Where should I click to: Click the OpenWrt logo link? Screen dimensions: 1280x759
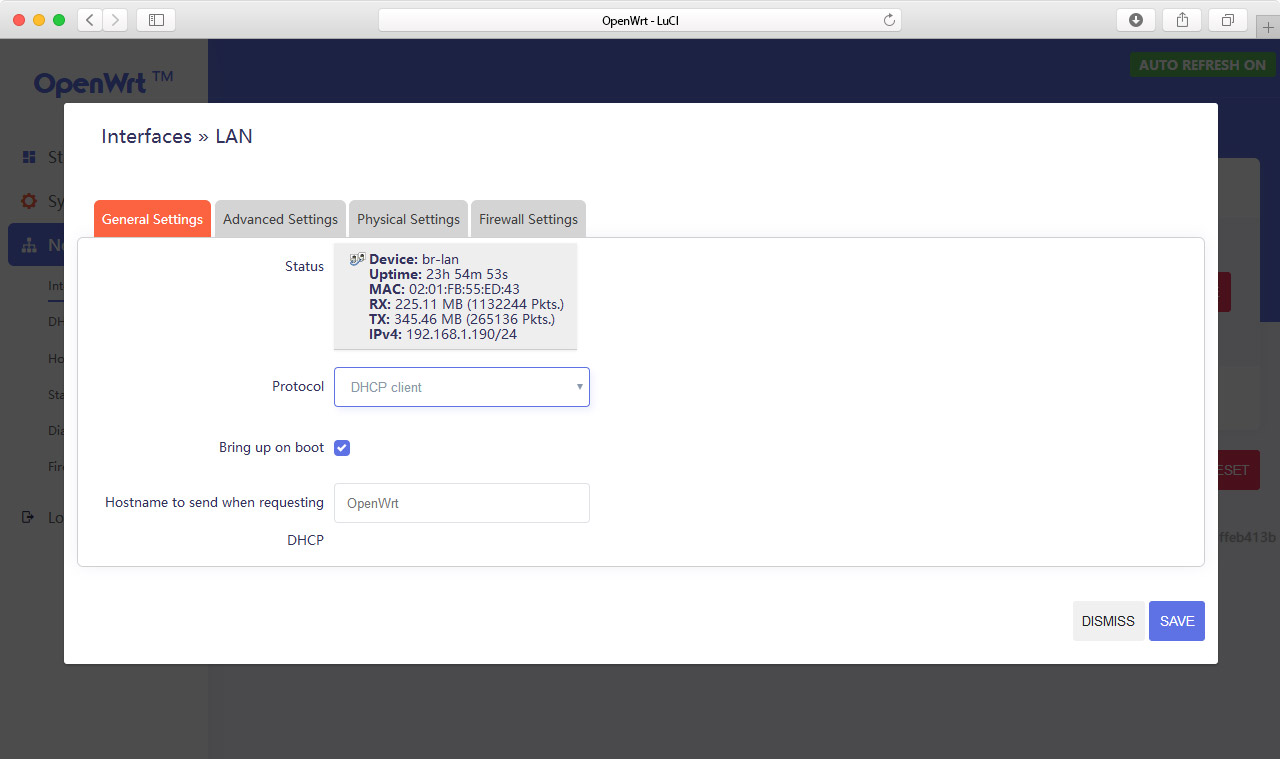tap(104, 82)
